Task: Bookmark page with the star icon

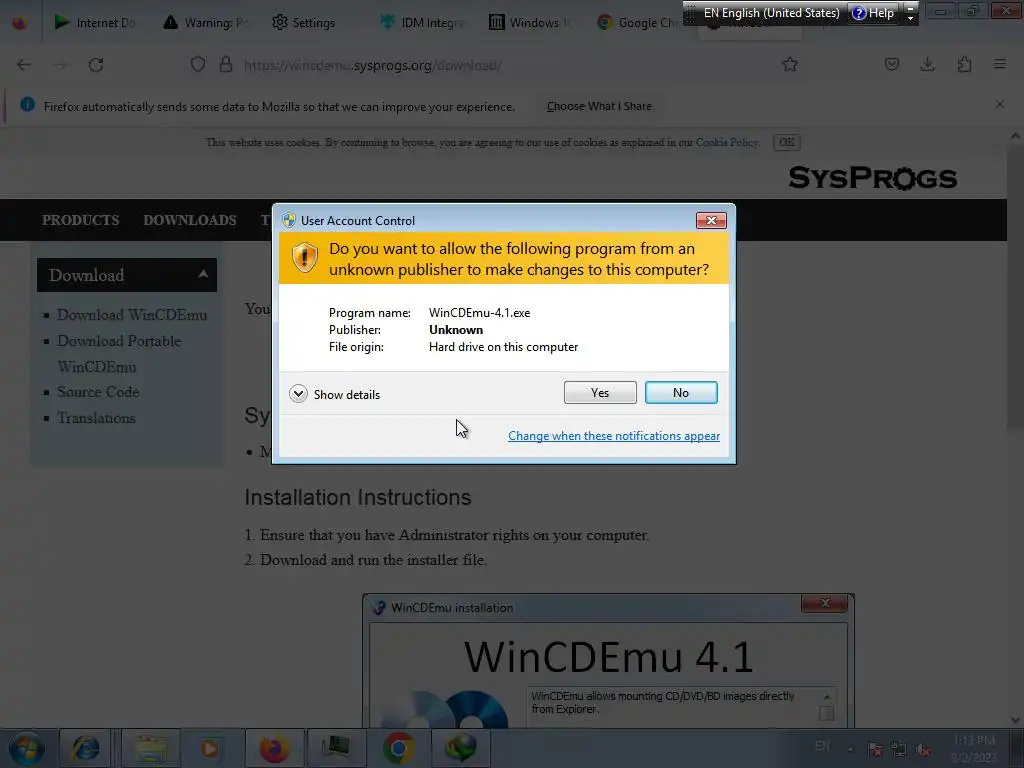Action: [790, 65]
